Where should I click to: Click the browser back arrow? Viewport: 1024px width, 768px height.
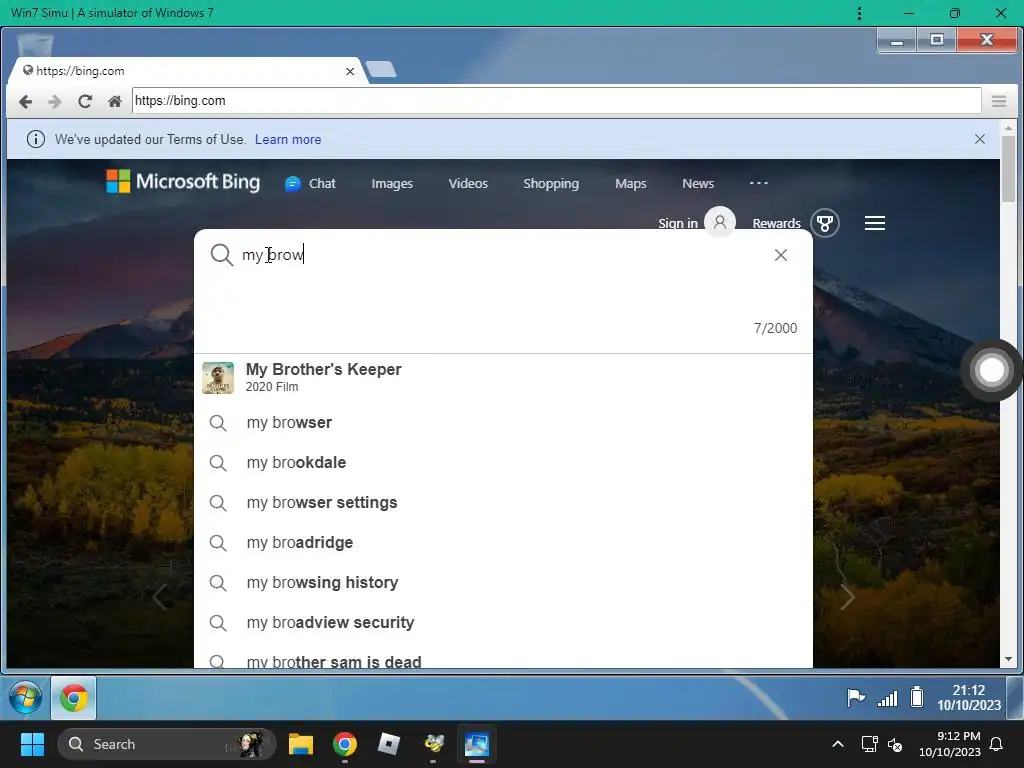tap(25, 101)
